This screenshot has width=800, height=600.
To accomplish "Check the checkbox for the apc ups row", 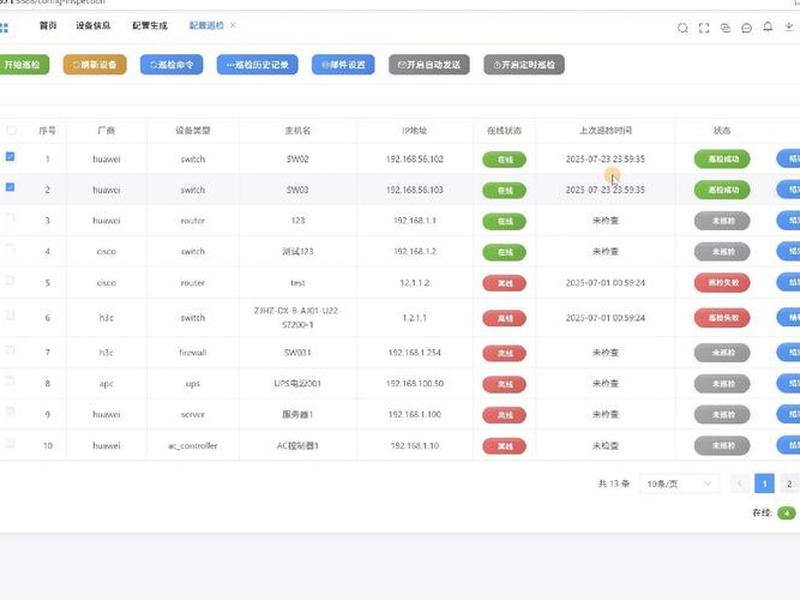I will 10,381.
